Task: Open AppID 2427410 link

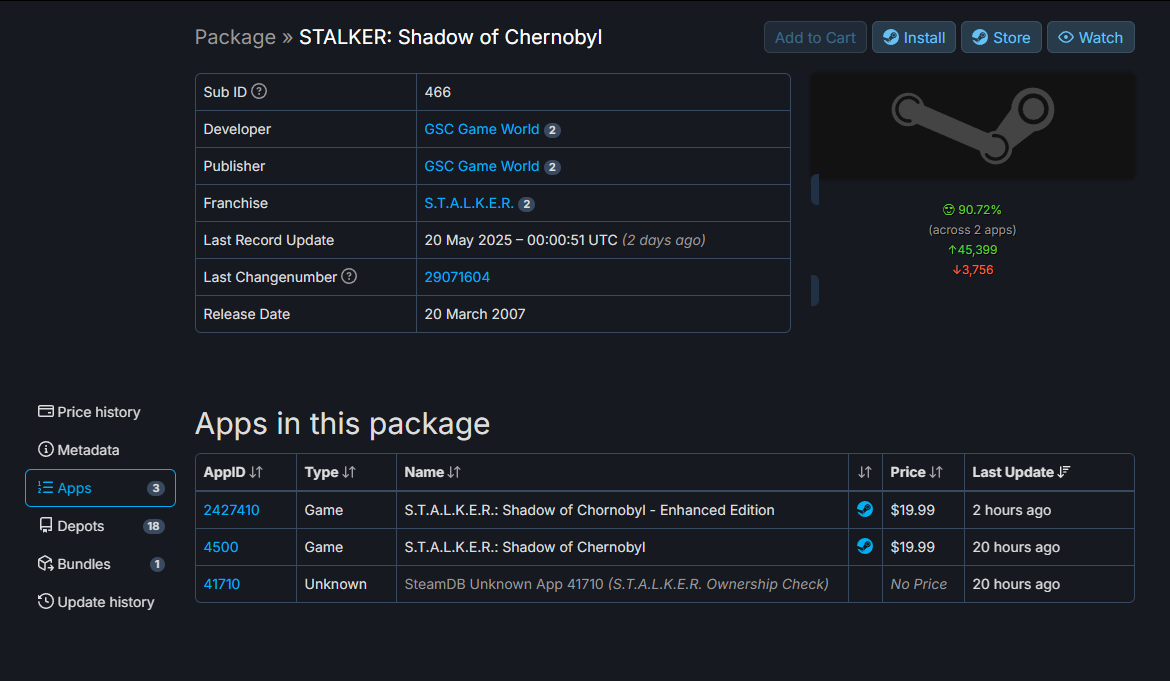Action: (231, 510)
